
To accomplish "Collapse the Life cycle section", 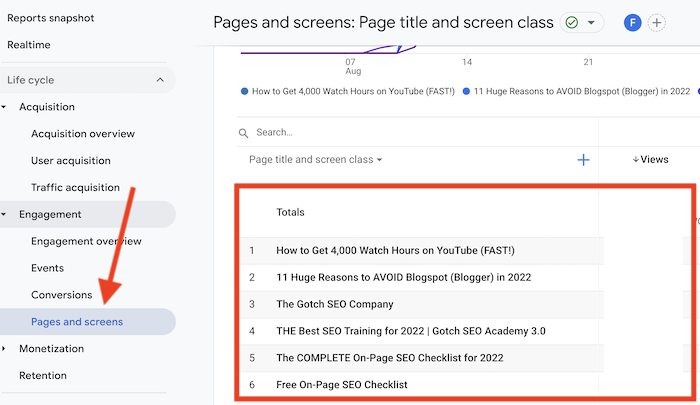I will point(159,80).
